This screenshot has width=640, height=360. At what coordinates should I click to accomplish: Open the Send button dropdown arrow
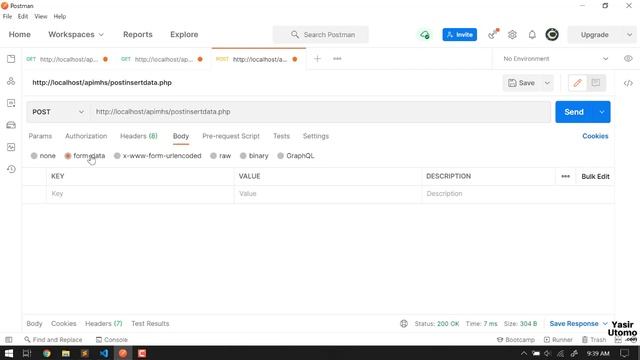click(602, 112)
